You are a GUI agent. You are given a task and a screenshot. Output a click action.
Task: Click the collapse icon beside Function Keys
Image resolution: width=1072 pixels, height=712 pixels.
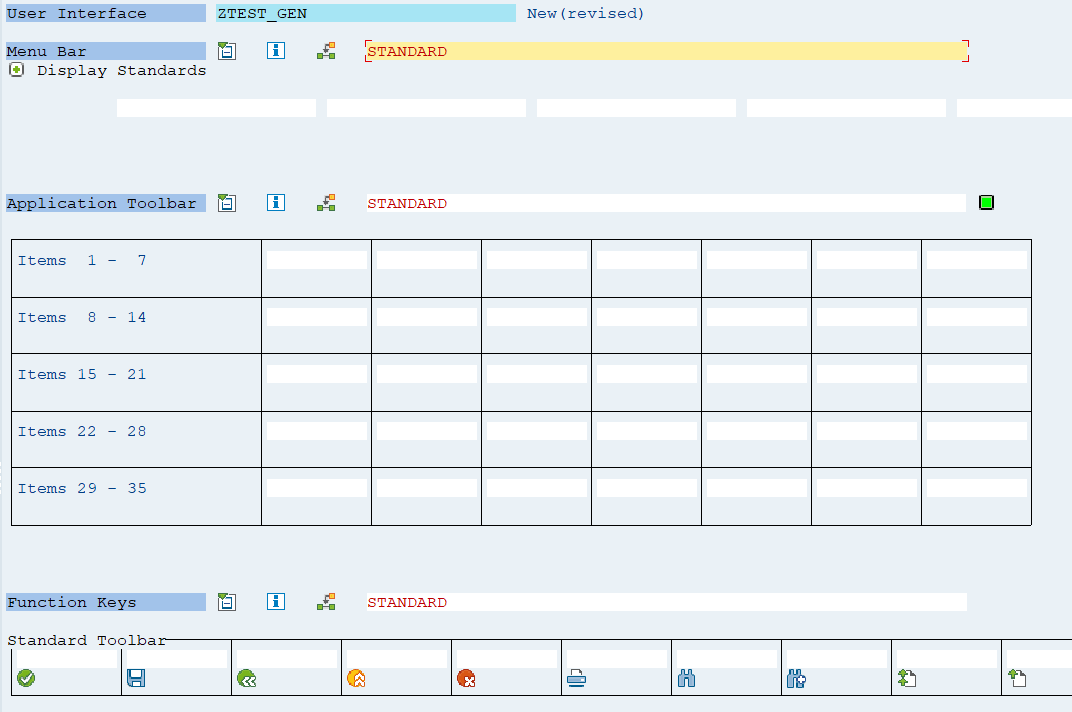tap(227, 601)
